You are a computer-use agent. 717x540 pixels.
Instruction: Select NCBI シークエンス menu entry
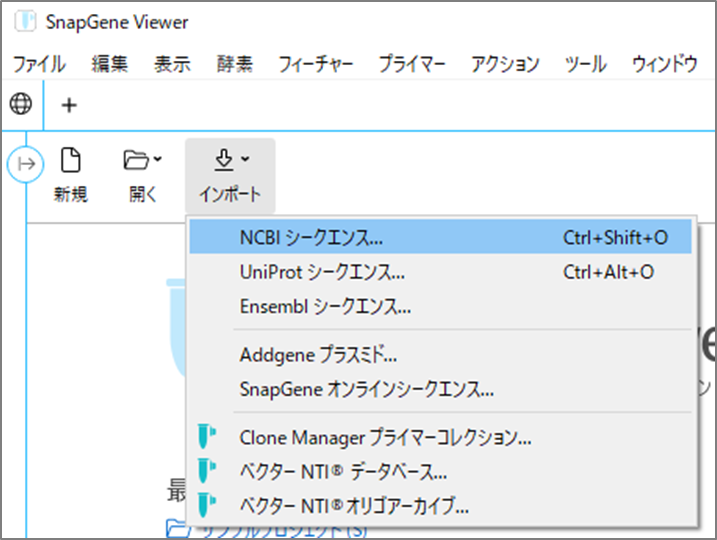click(311, 238)
